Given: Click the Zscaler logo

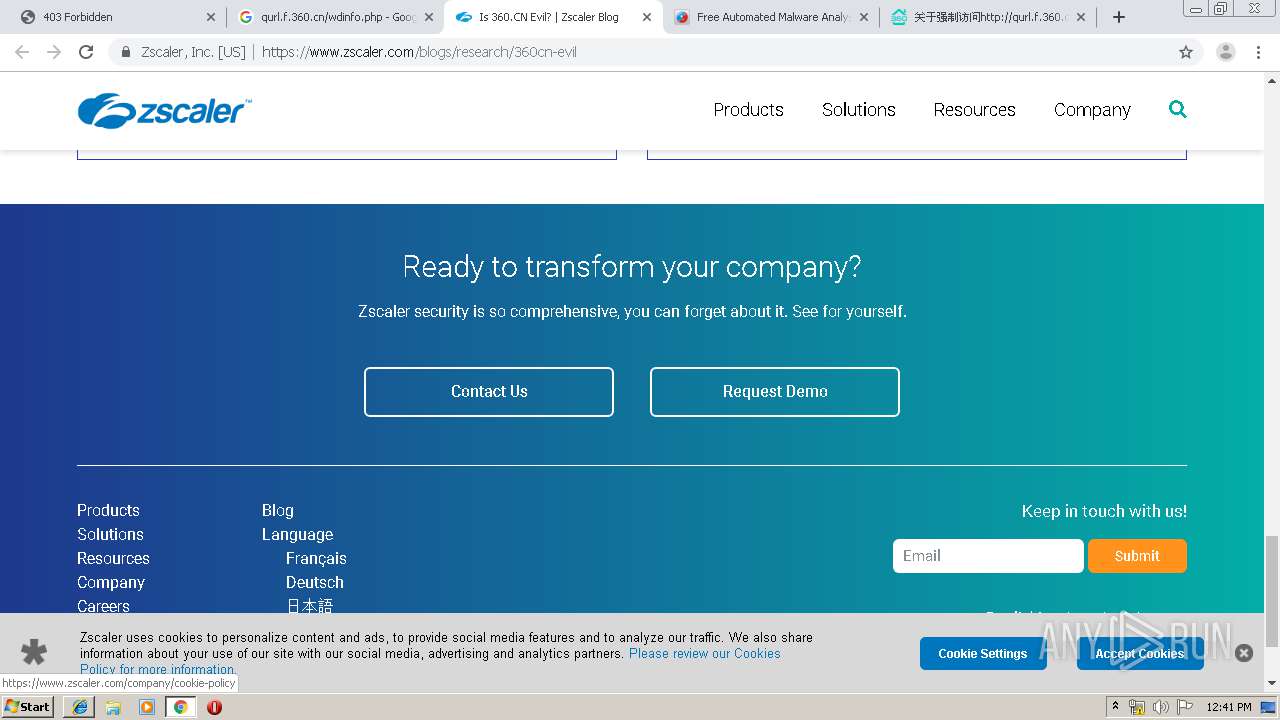Looking at the screenshot, I should [165, 111].
